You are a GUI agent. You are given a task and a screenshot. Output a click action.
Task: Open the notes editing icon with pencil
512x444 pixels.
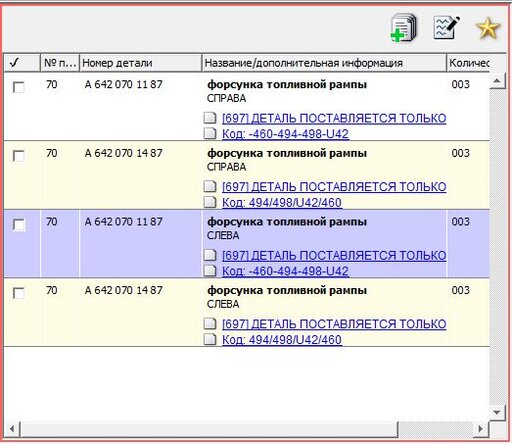[x=447, y=27]
